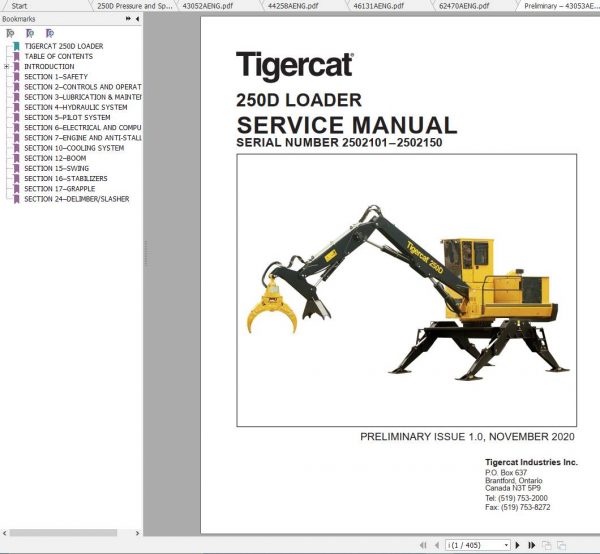The width and height of the screenshot is (600, 554).
Task: Open the INTRODUCTION bookmark
Action: (x=49, y=67)
